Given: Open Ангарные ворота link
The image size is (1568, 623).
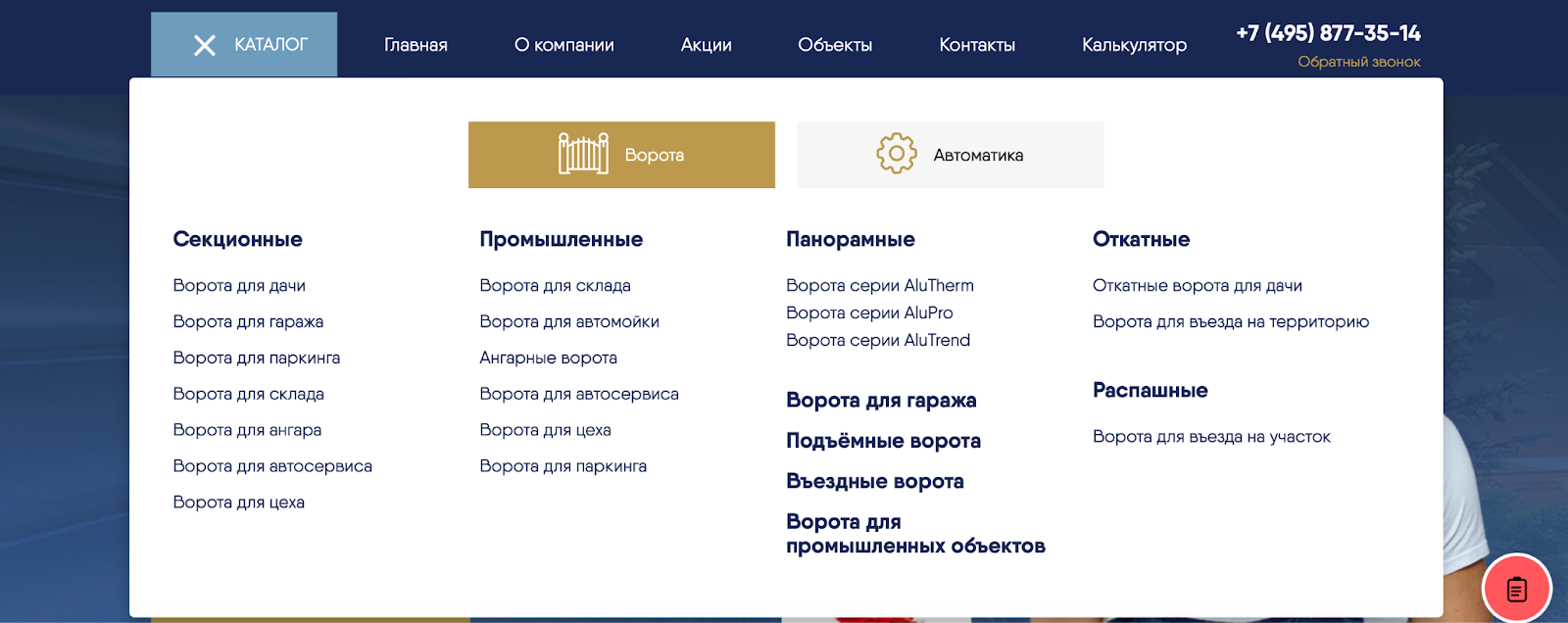Looking at the screenshot, I should tap(548, 358).
